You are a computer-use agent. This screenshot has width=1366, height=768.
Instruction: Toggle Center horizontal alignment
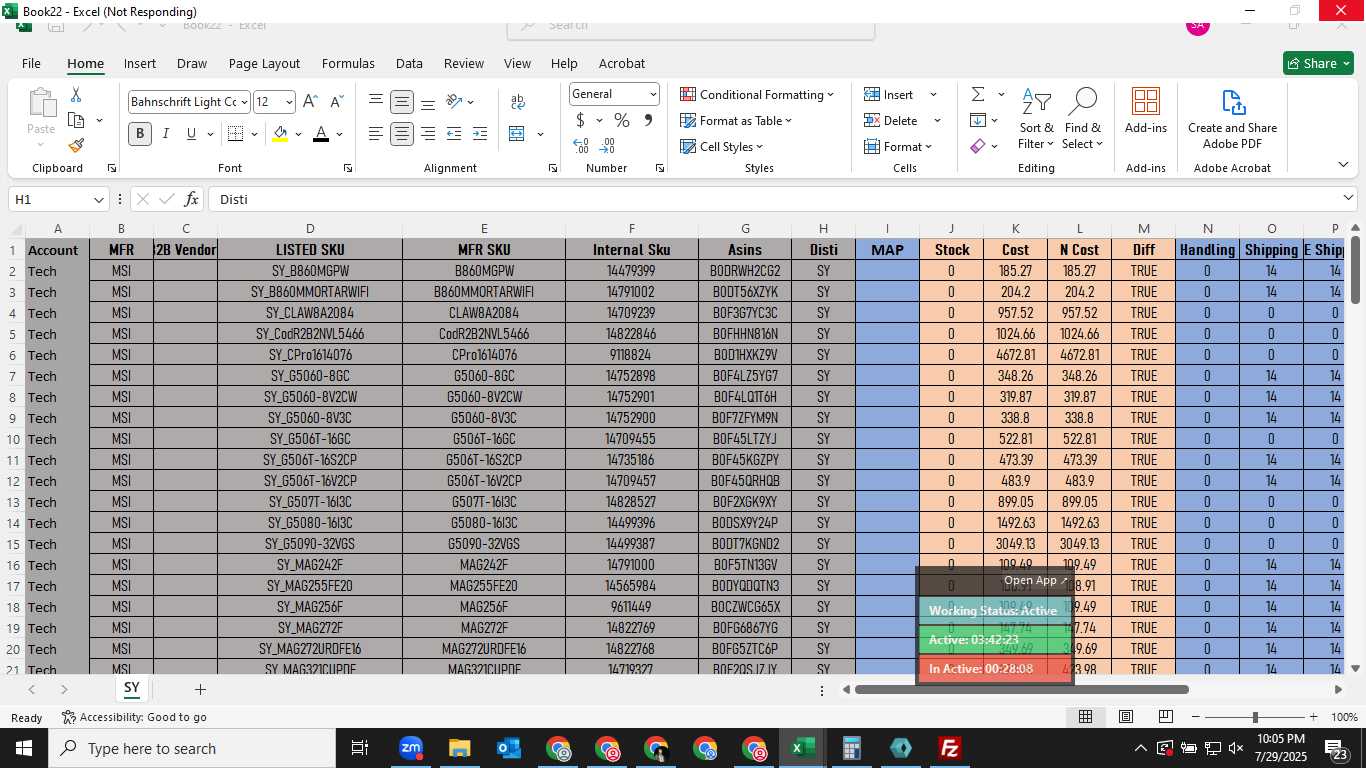(402, 133)
